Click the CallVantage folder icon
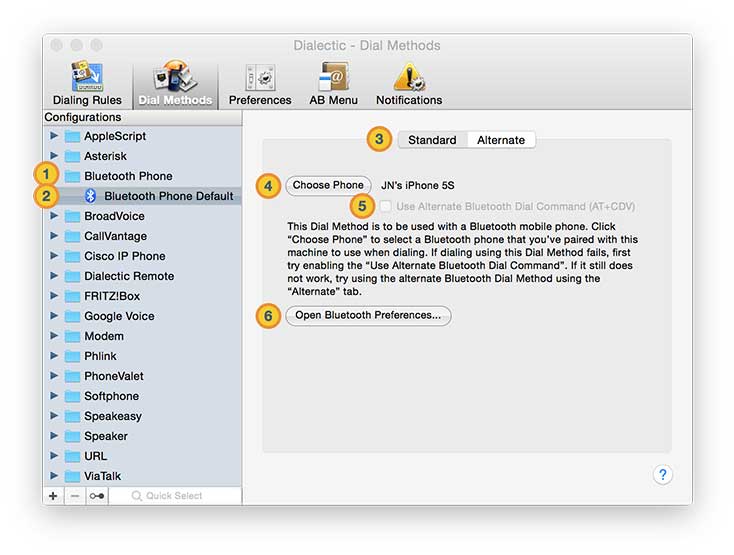The image size is (734, 555). (x=72, y=236)
